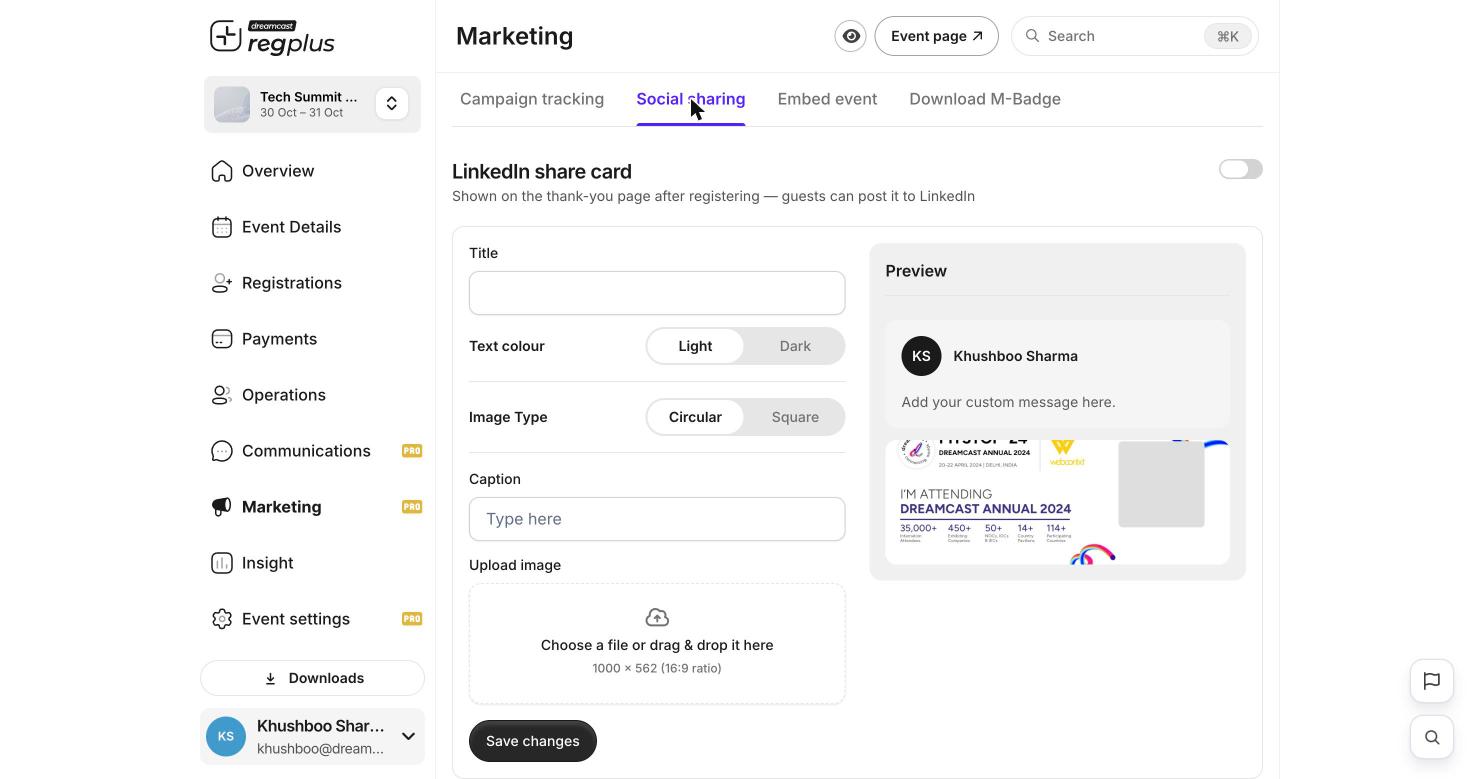Click 'Add your custom message here.' text

click(1008, 402)
